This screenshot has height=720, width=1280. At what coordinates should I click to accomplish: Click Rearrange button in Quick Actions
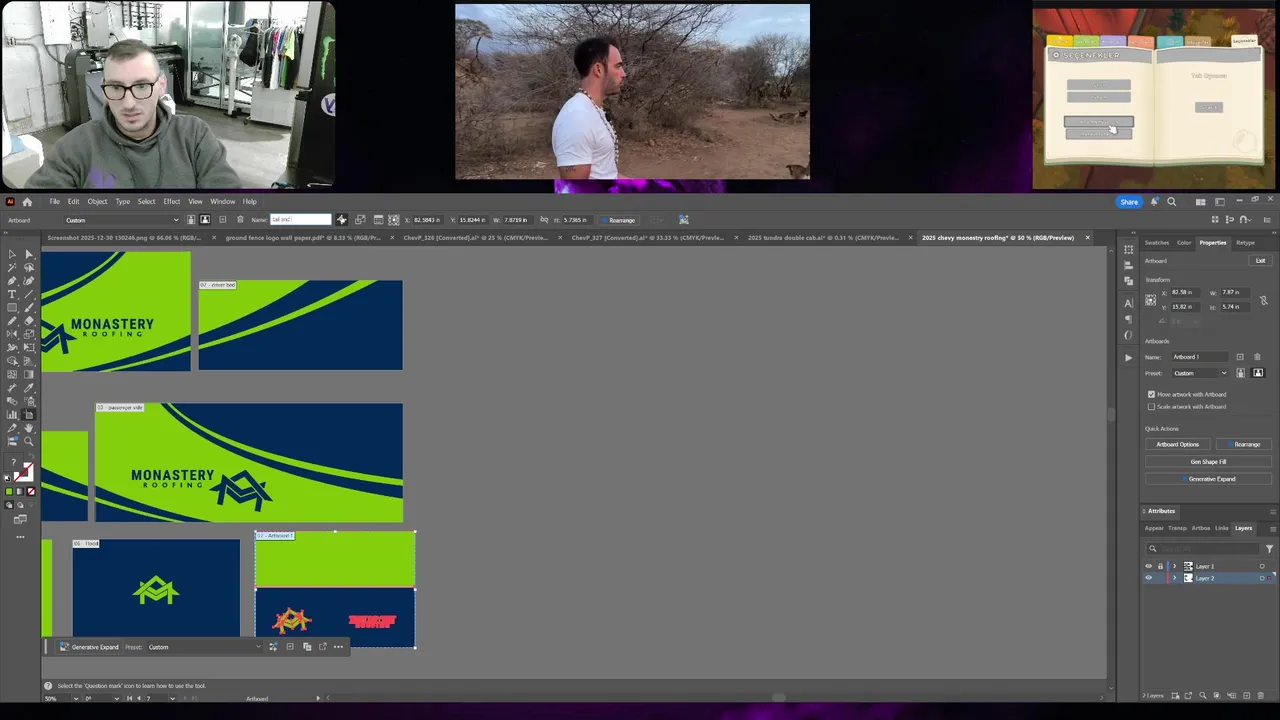(1246, 444)
